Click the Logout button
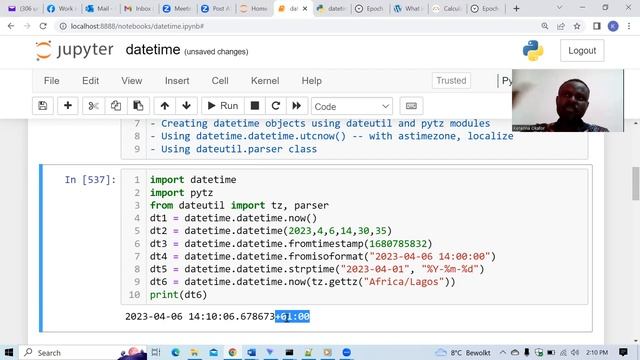Viewport: 640px width, 360px height. pyautogui.click(x=582, y=51)
